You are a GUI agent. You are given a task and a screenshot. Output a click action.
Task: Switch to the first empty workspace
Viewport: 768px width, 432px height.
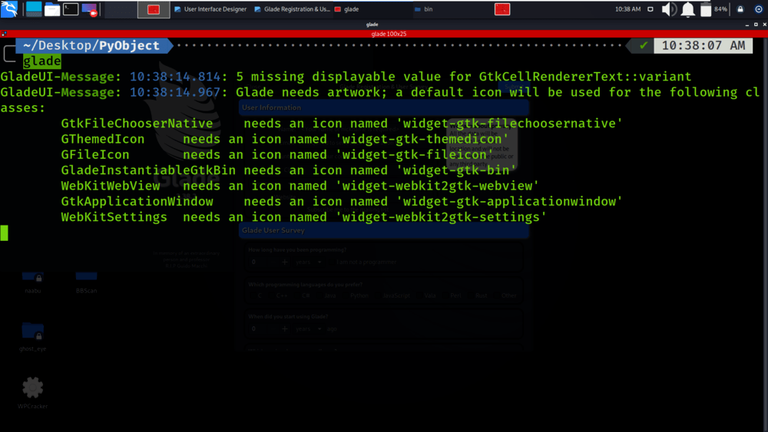120,9
